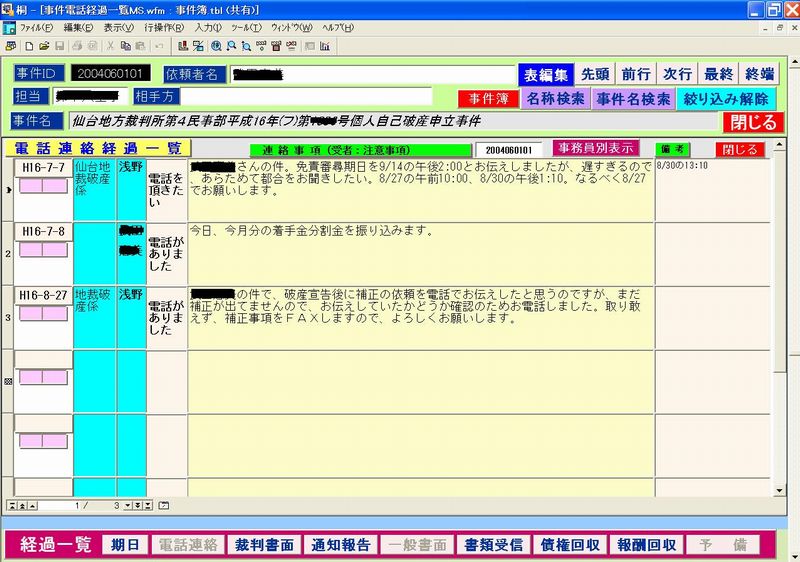Click the open folder toolbar icon

[x=44, y=46]
